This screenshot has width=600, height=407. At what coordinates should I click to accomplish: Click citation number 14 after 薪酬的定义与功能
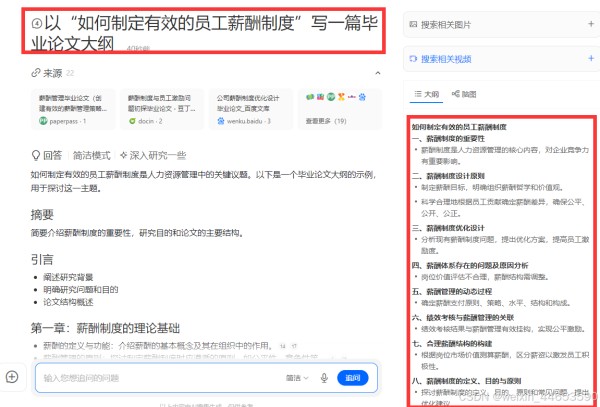pyautogui.click(x=282, y=346)
